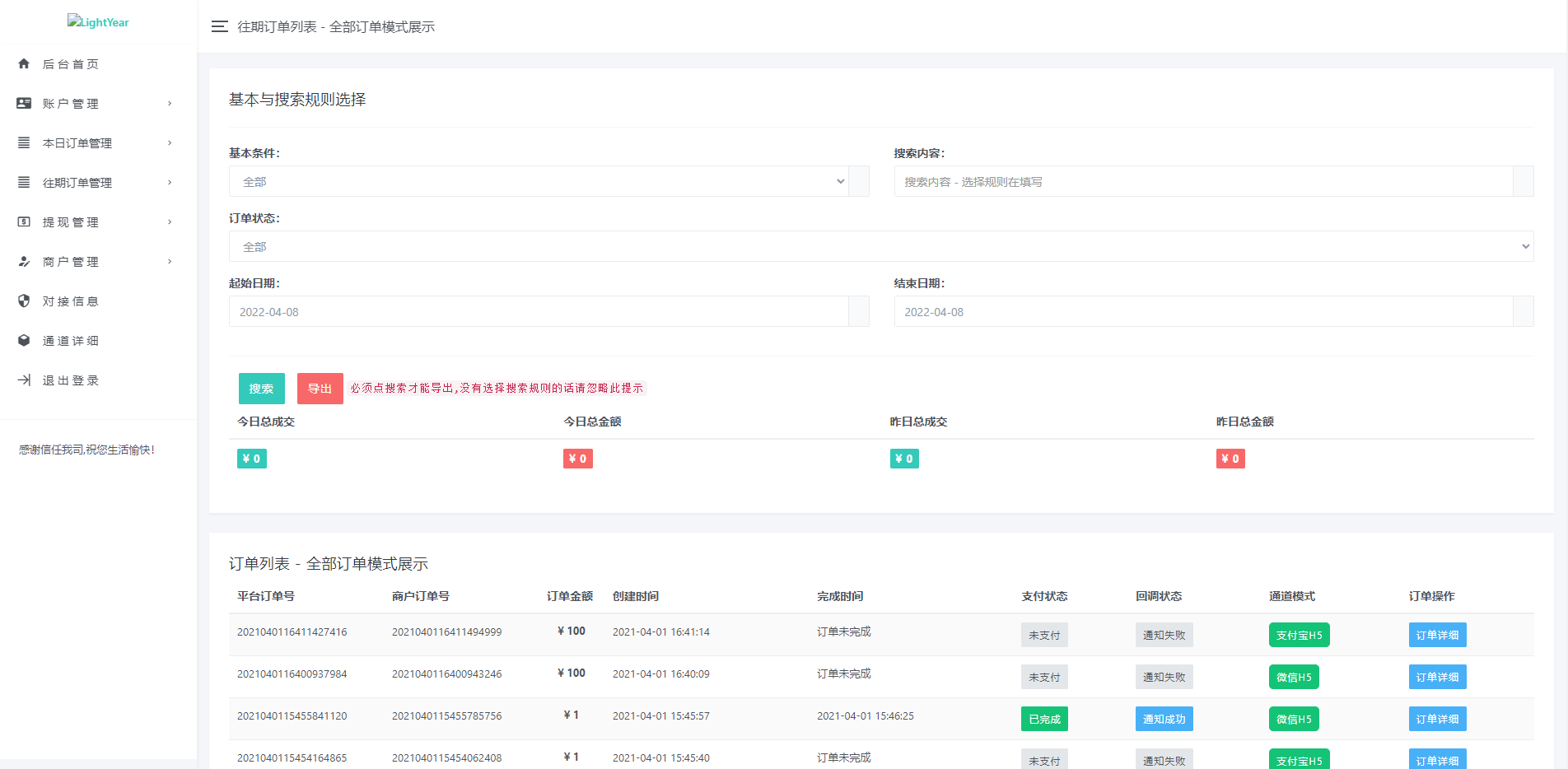Open the 订单状态 dropdown
The width and height of the screenshot is (1568, 769).
point(880,246)
